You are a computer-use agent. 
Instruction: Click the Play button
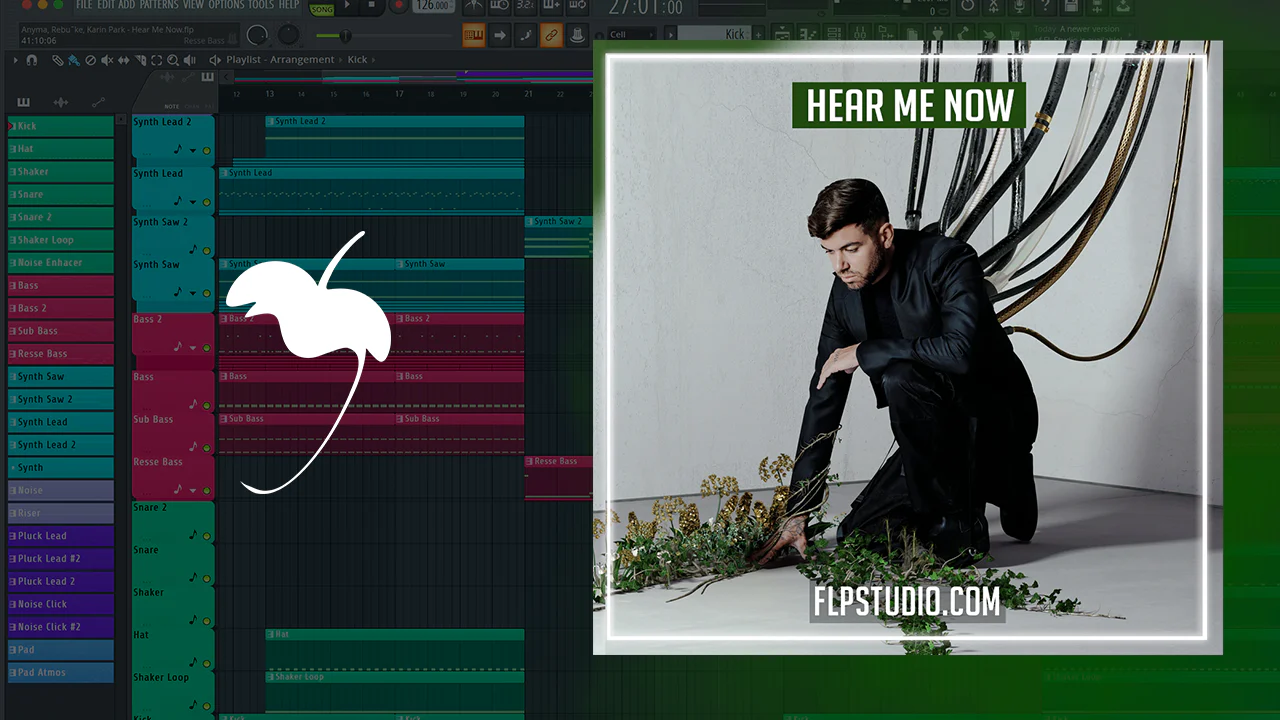tap(347, 5)
